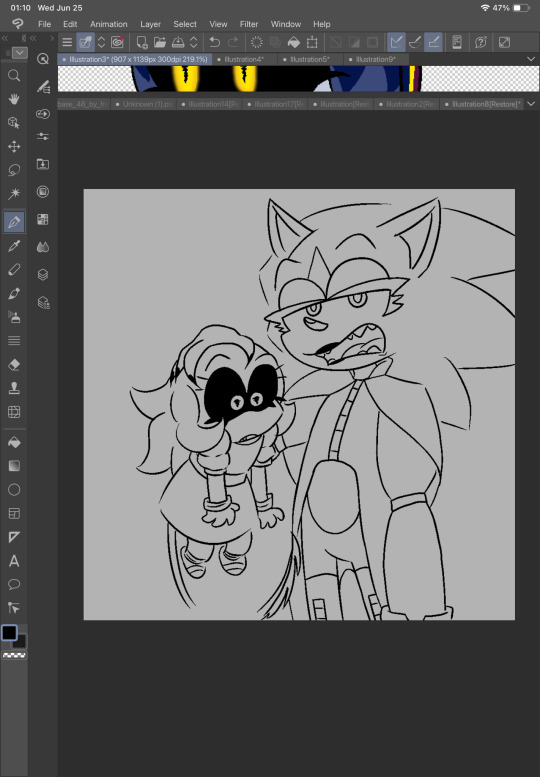Viewport: 540px width, 777px height.
Task: Select the Gradient tool
Action: pos(14,466)
